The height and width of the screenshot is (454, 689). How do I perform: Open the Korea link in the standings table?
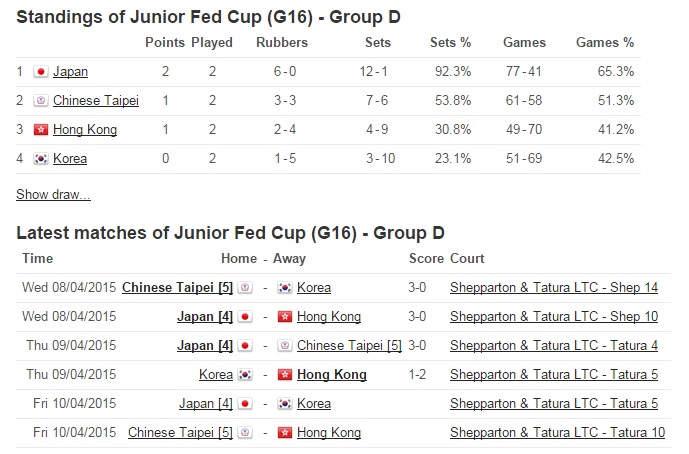tap(70, 158)
